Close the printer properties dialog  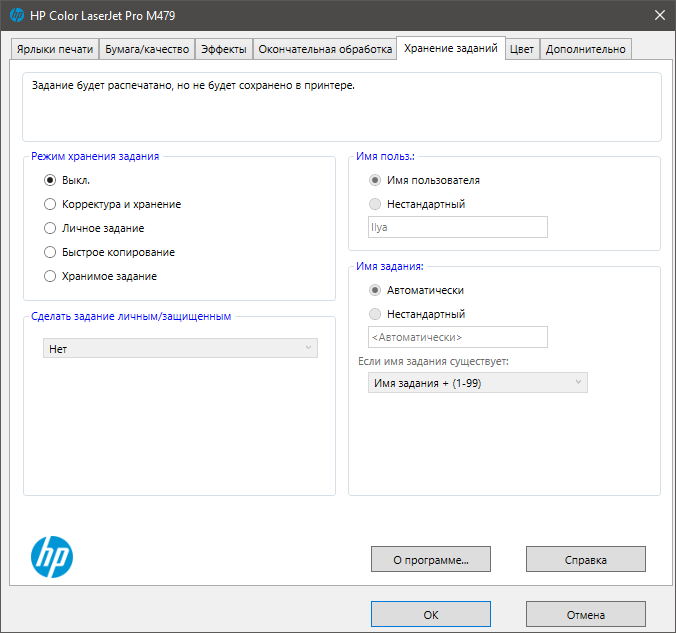660,15
